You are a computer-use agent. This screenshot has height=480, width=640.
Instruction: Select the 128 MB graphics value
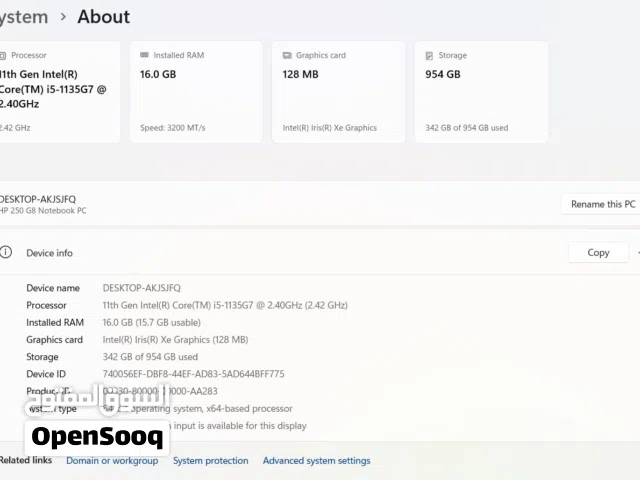point(300,74)
